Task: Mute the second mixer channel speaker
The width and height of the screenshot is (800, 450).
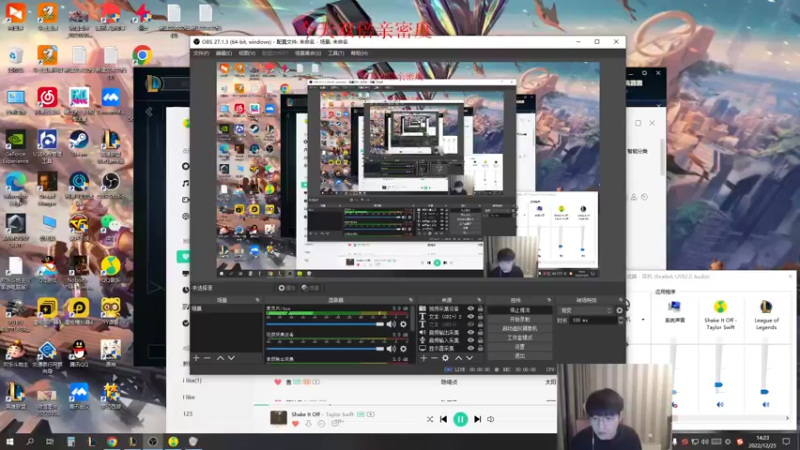Action: click(391, 348)
